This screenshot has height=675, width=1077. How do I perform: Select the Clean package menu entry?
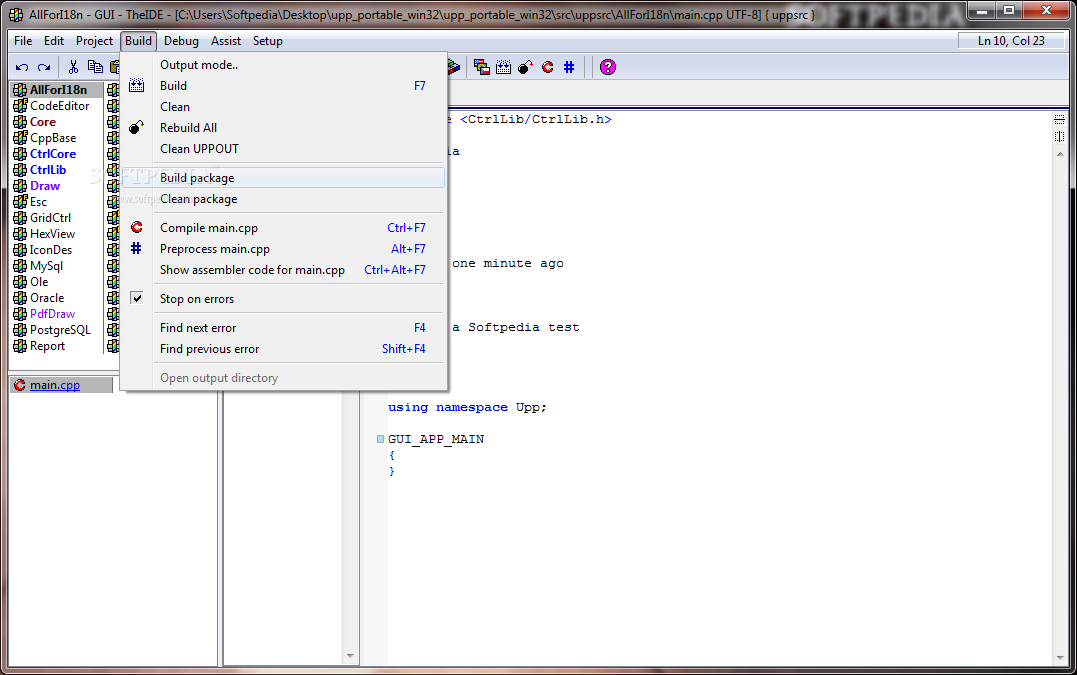[283, 199]
